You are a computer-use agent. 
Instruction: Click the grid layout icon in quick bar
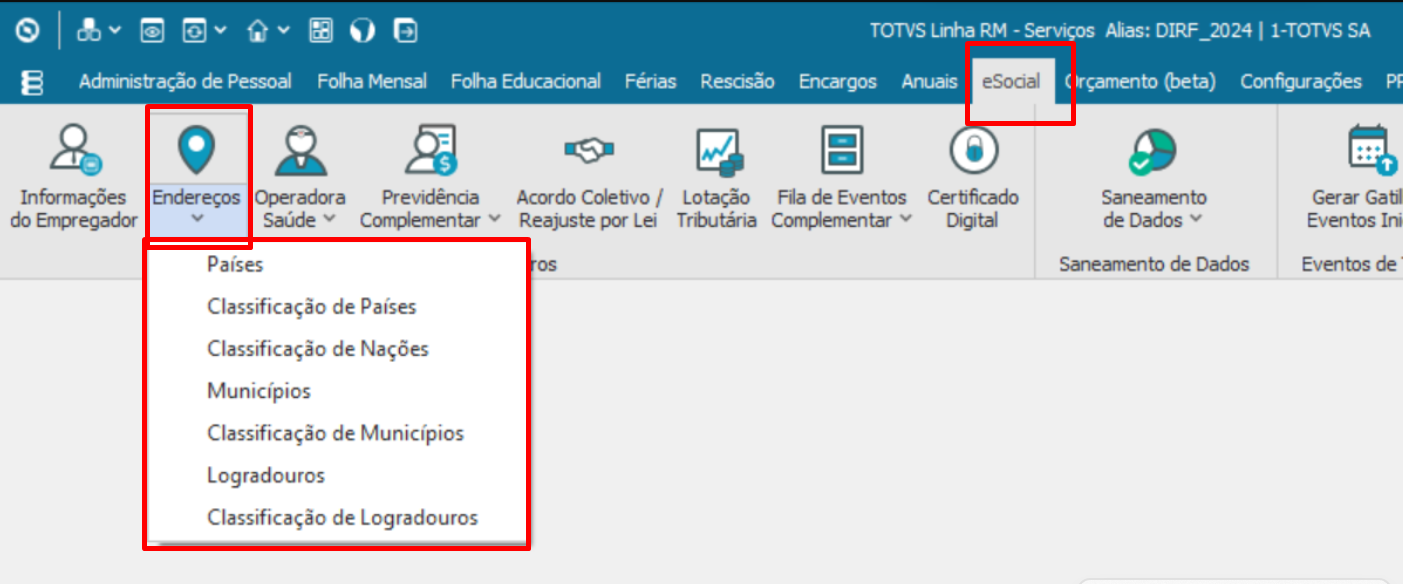tap(321, 31)
